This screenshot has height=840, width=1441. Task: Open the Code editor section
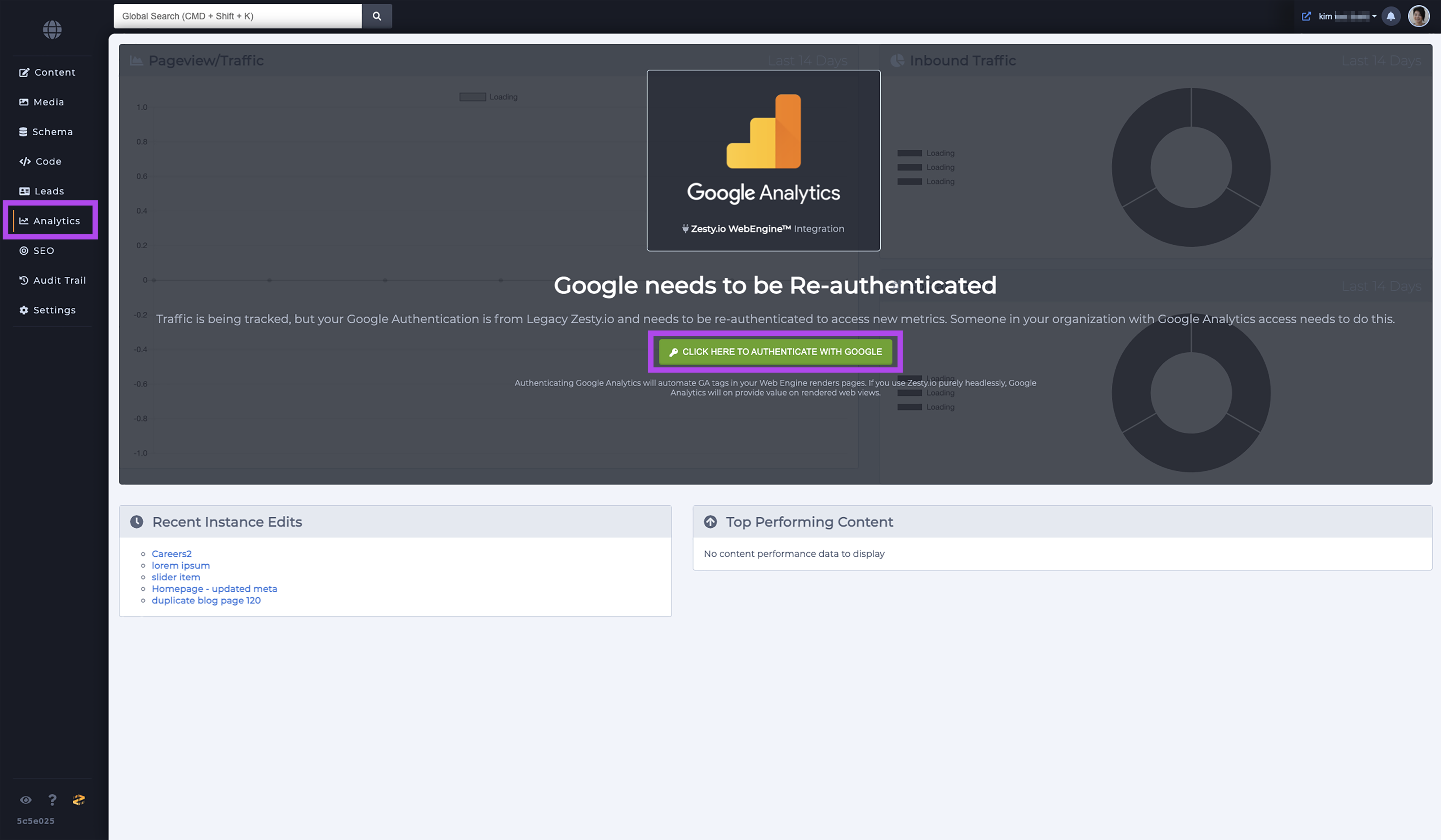point(41,161)
